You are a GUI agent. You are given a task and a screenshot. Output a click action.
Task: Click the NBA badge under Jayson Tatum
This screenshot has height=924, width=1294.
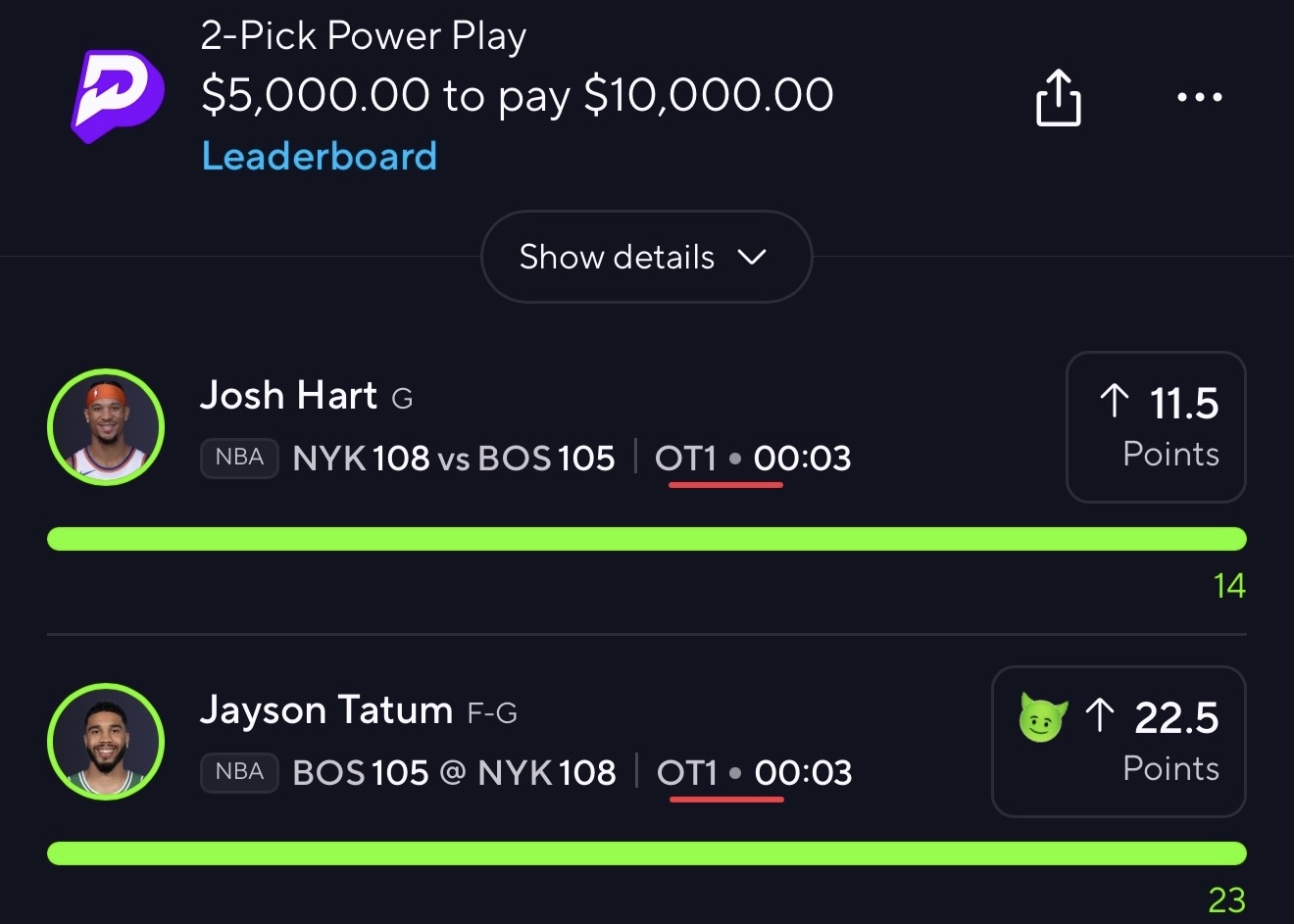240,772
